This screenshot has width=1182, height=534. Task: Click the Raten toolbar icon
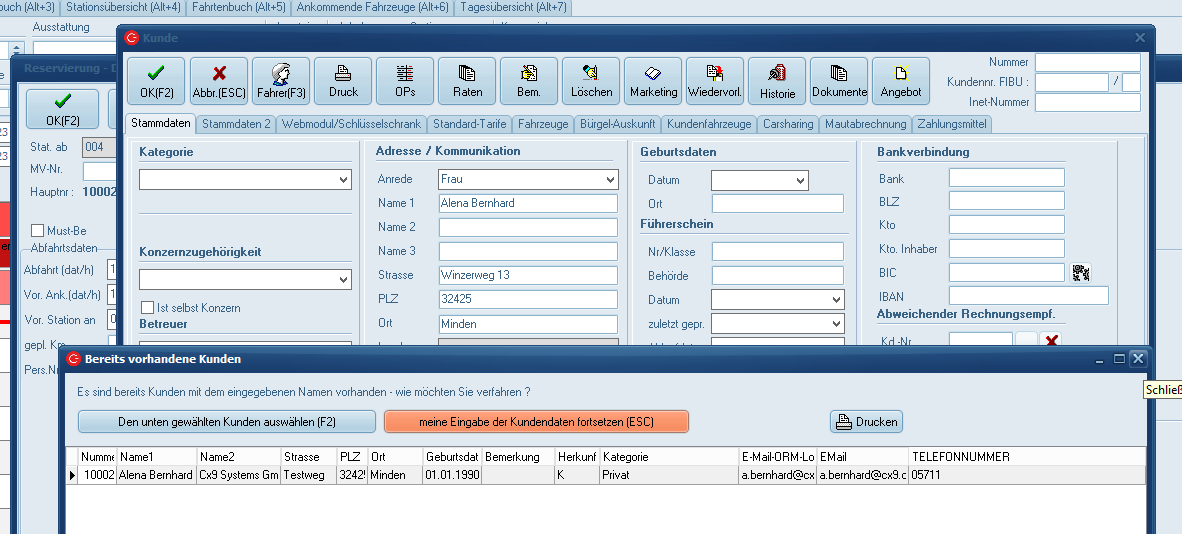click(x=467, y=81)
